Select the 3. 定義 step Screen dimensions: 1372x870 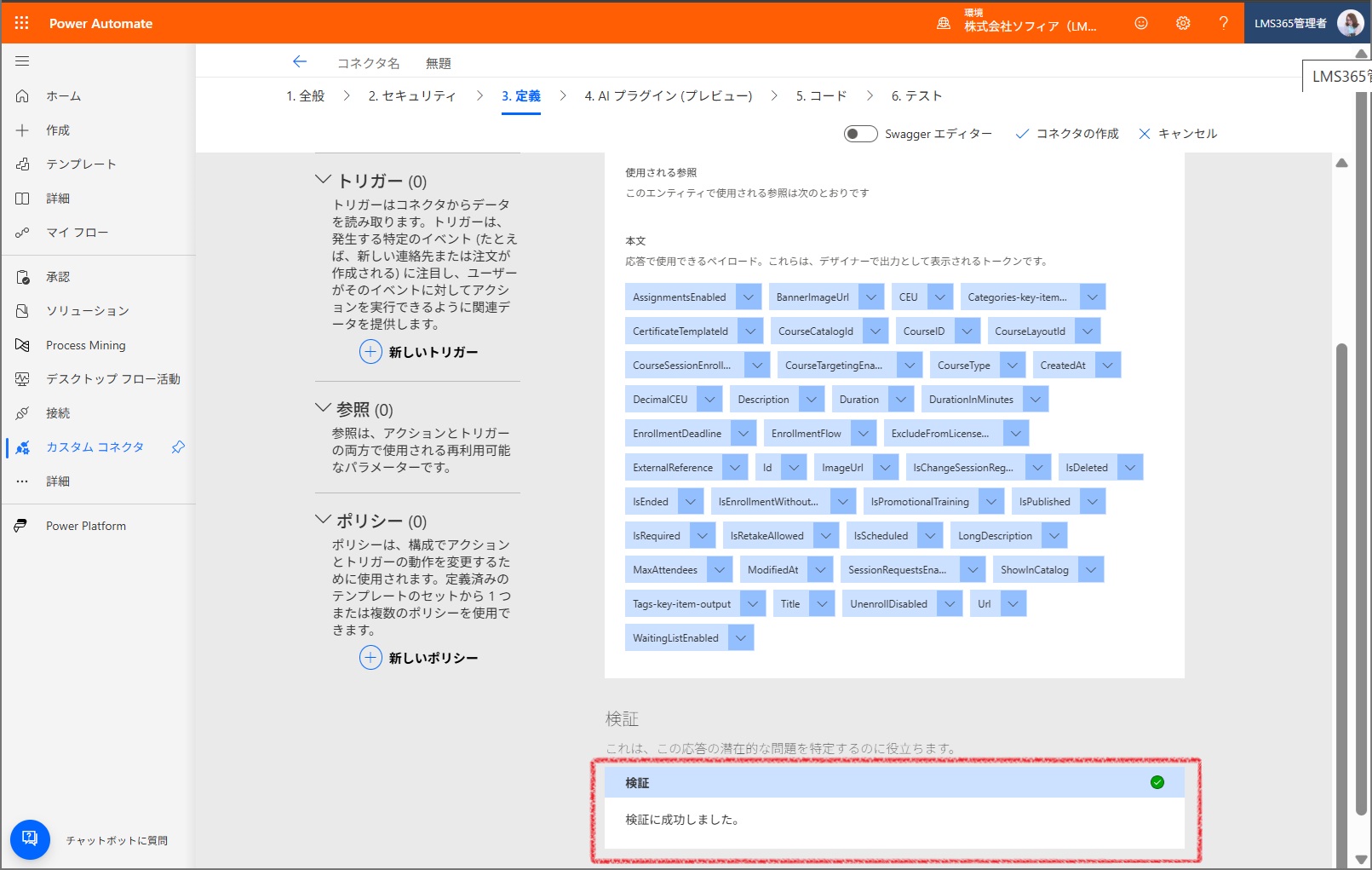[x=521, y=96]
